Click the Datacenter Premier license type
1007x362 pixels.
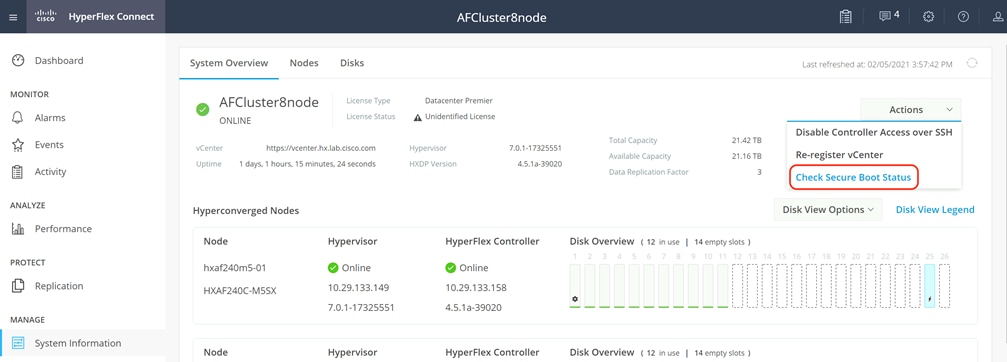459,101
